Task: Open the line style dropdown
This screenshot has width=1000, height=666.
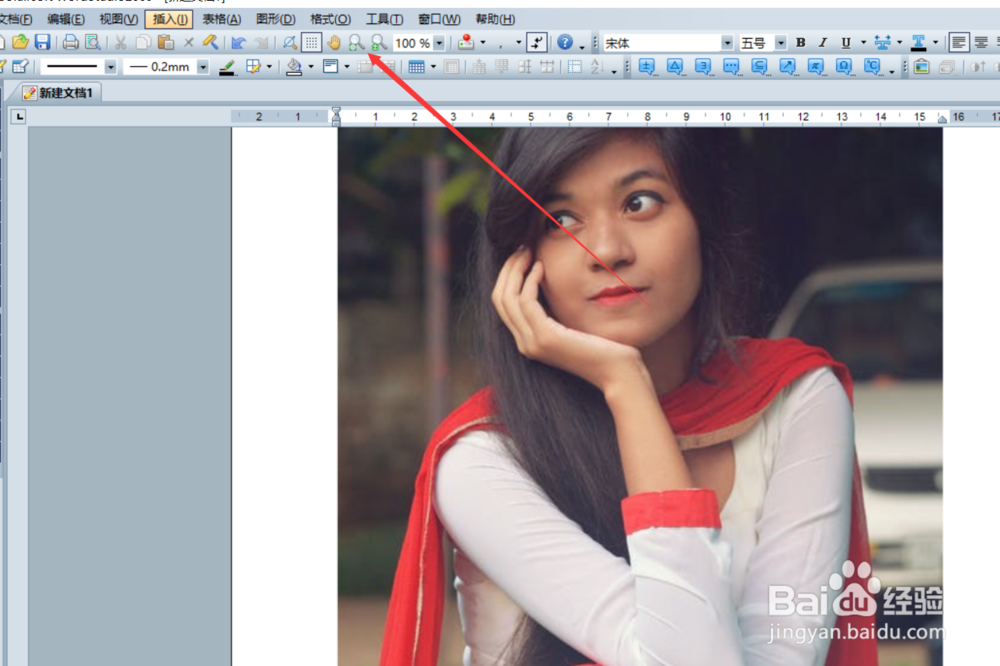Action: click(110, 67)
